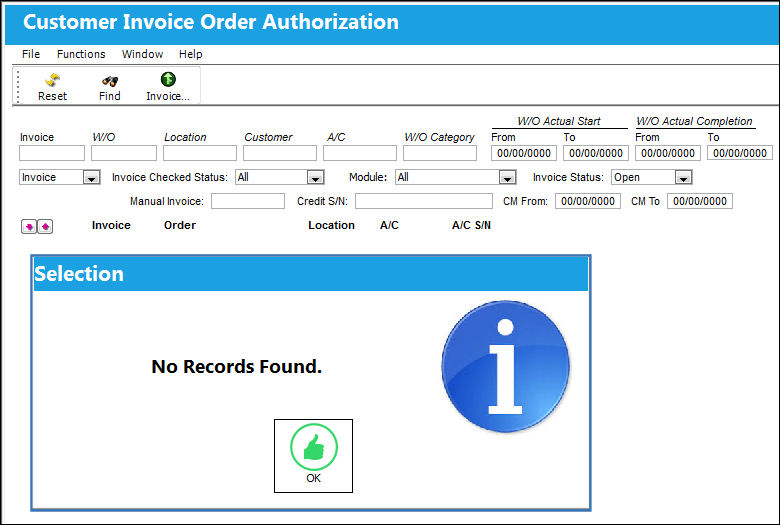This screenshot has width=780, height=525.
Task: Click W/O Actual Start From date field
Action: [x=524, y=153]
